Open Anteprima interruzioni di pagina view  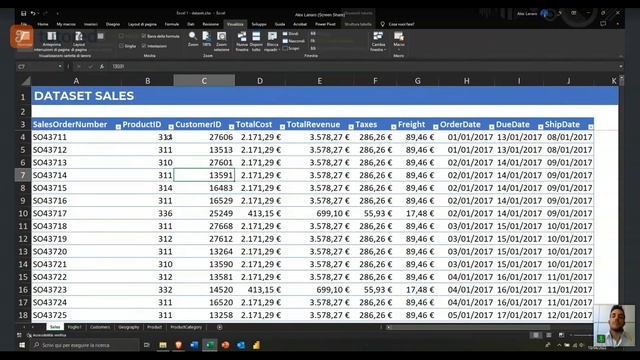pos(51,42)
